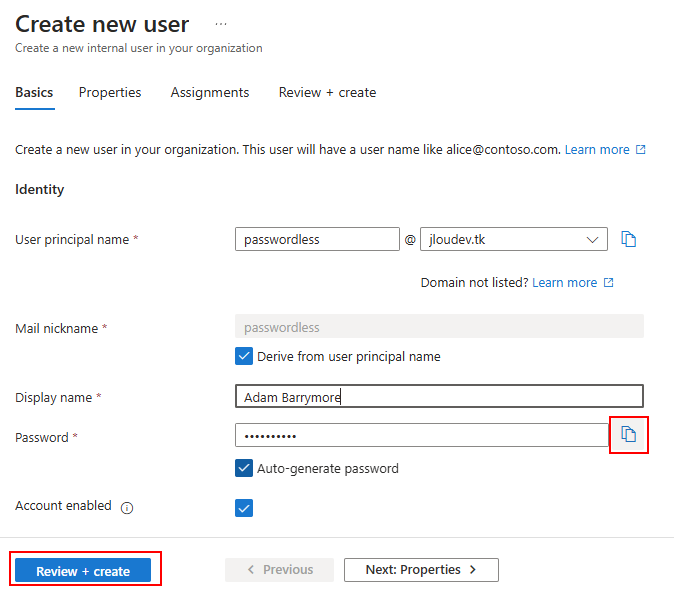674x589 pixels.
Task: Go to the Review + create tab
Action: click(x=328, y=92)
